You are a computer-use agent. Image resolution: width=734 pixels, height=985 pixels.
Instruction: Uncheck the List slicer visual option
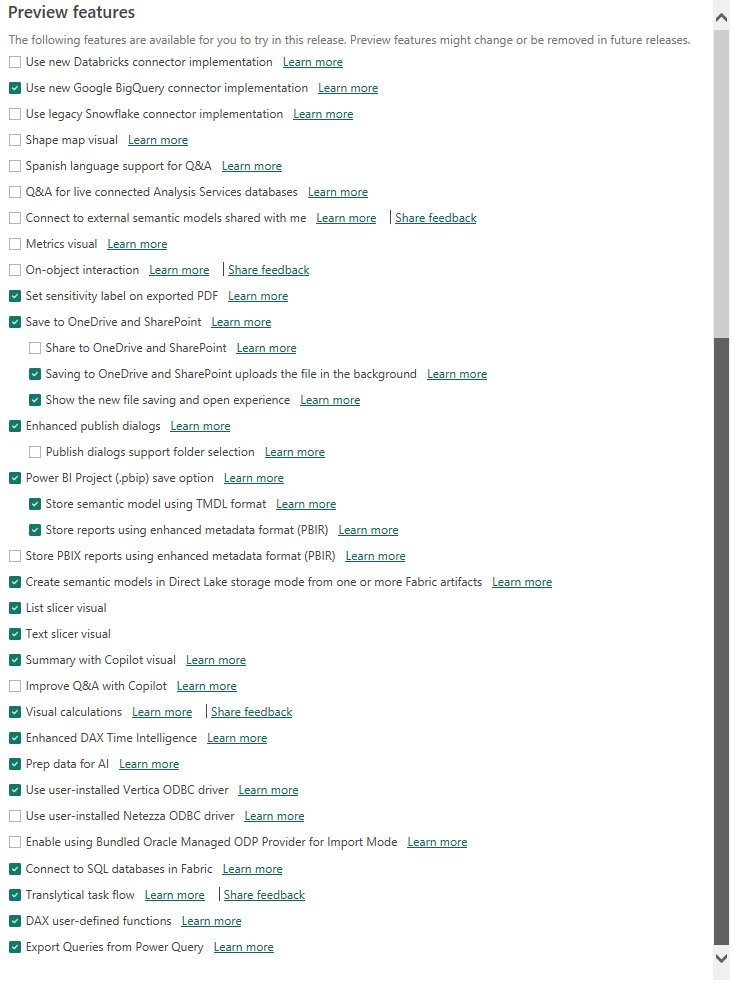coord(15,609)
